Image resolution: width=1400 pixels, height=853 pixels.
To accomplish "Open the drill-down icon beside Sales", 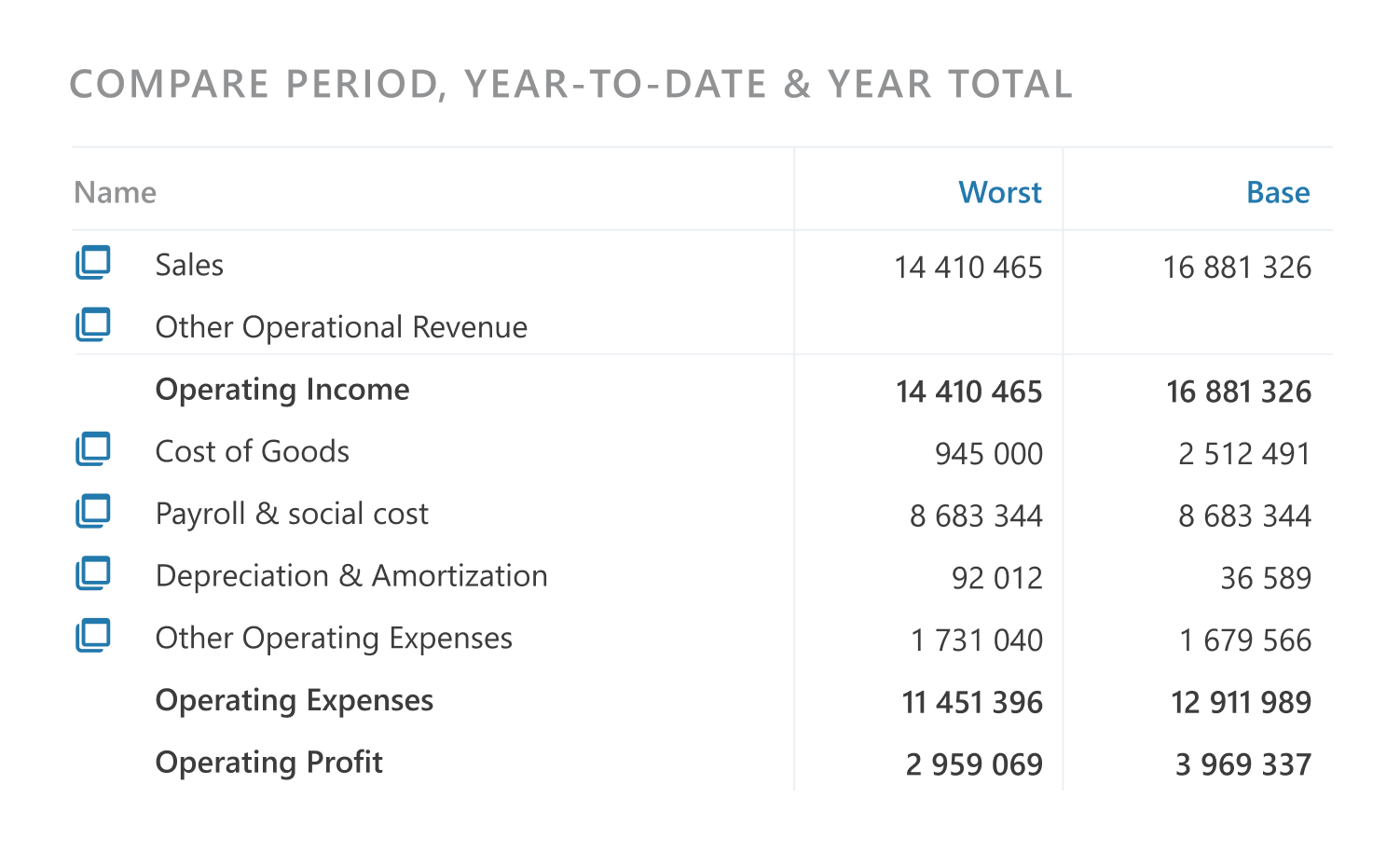I will tap(93, 263).
